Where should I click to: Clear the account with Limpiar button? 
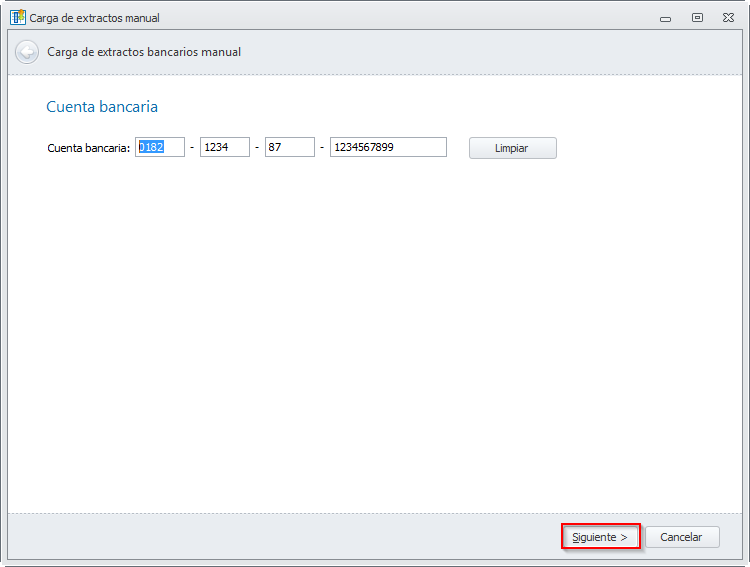tap(512, 148)
